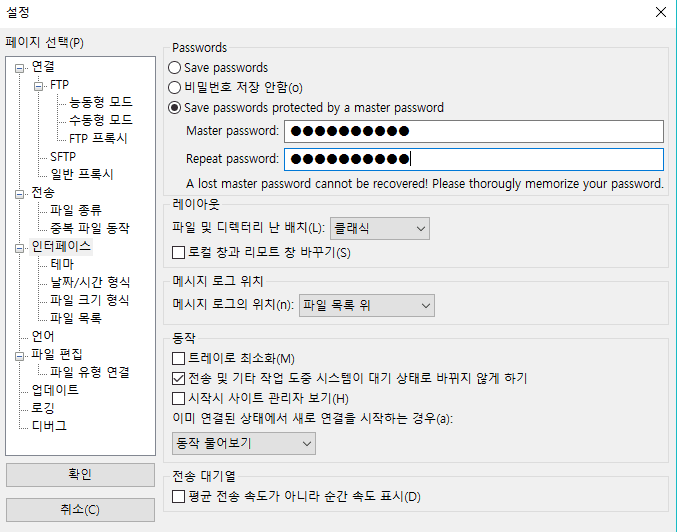Image resolution: width=677 pixels, height=532 pixels.
Task: Collapse the 전송 tree node
Action: point(19,194)
